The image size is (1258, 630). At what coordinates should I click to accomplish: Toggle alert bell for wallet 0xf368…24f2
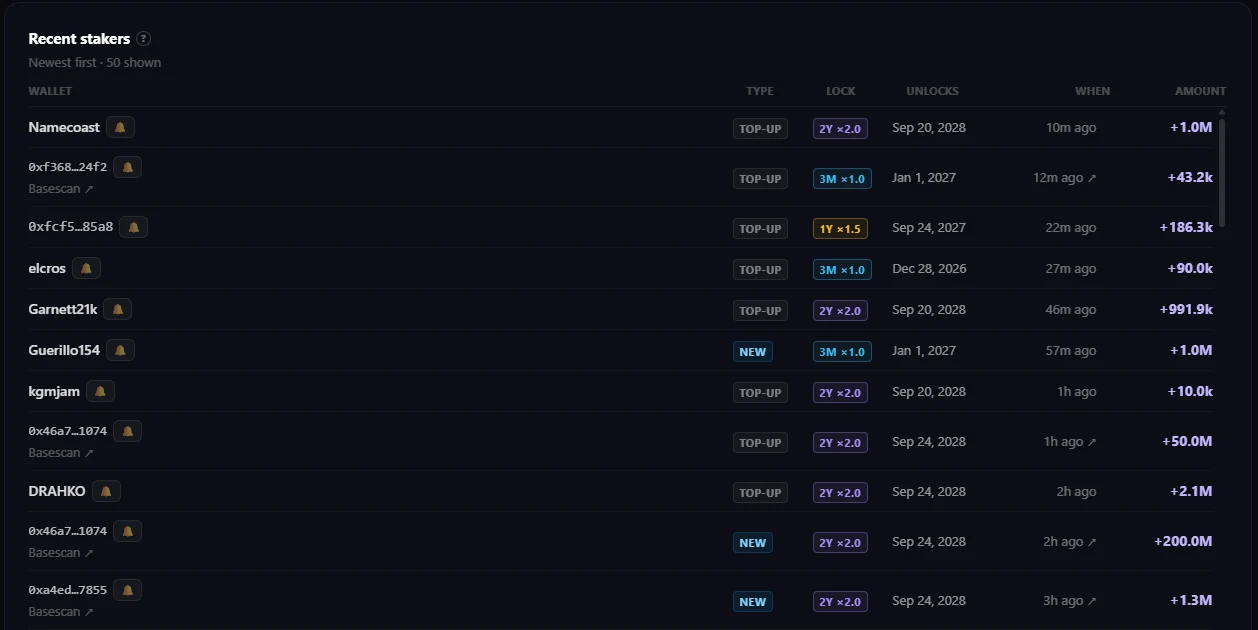127,167
